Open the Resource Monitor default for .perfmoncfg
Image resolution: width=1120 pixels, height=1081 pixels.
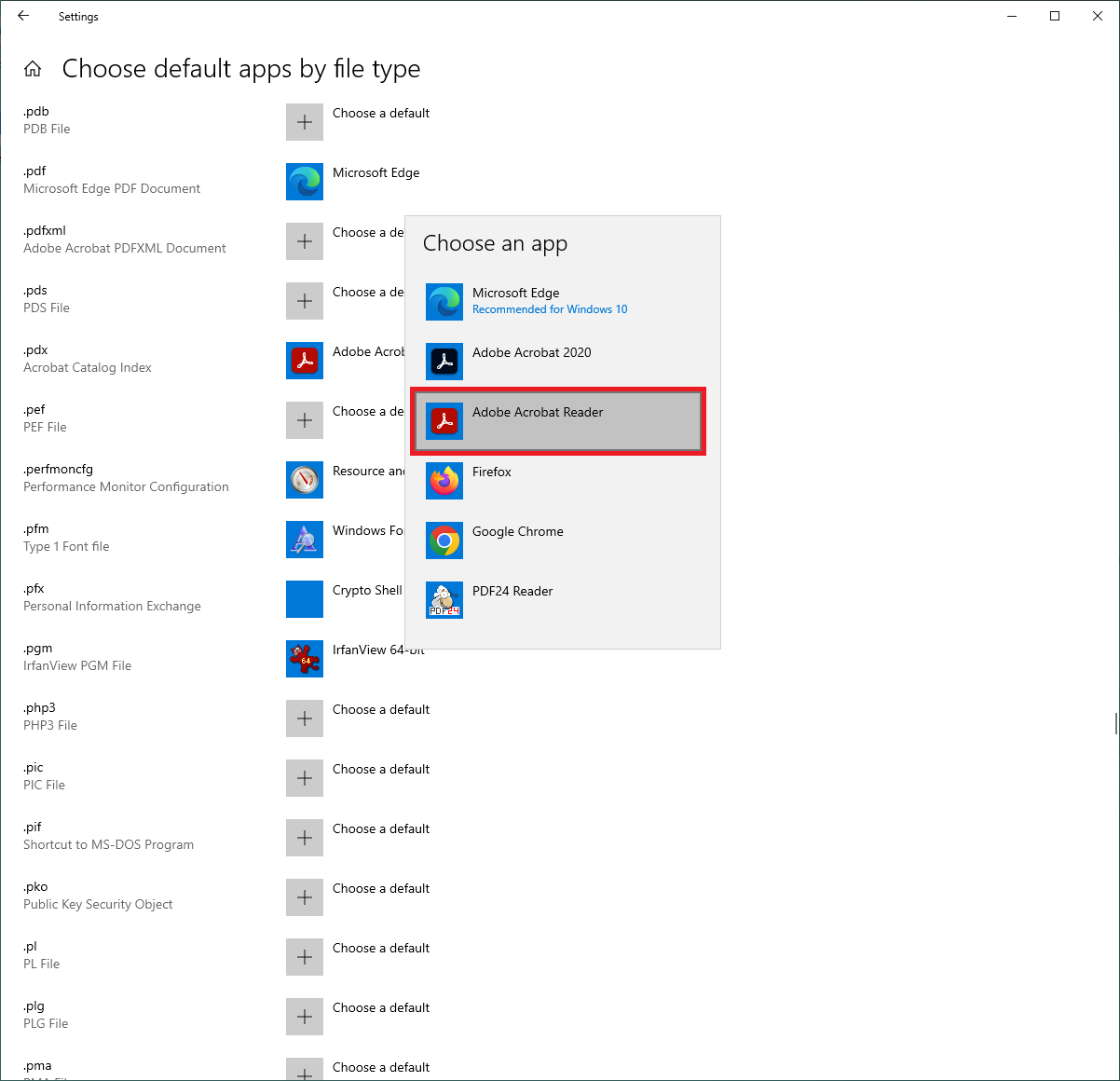point(305,480)
